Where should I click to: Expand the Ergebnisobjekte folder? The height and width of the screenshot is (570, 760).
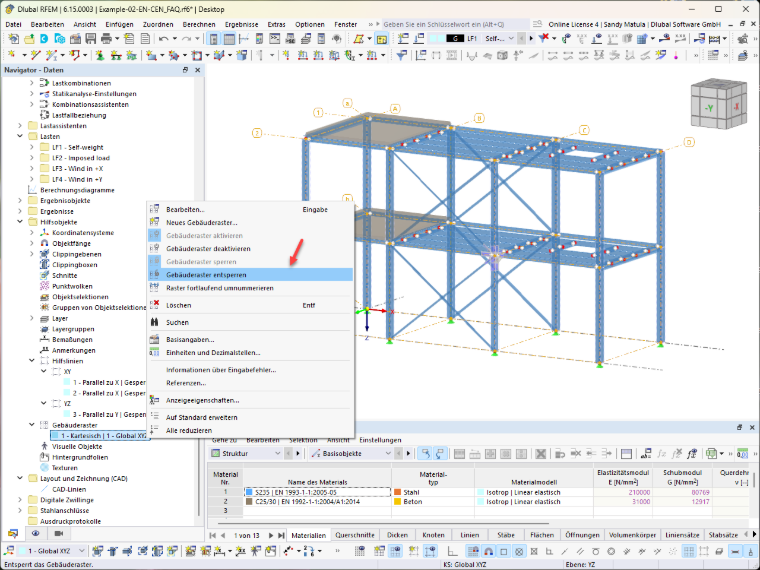click(x=20, y=200)
